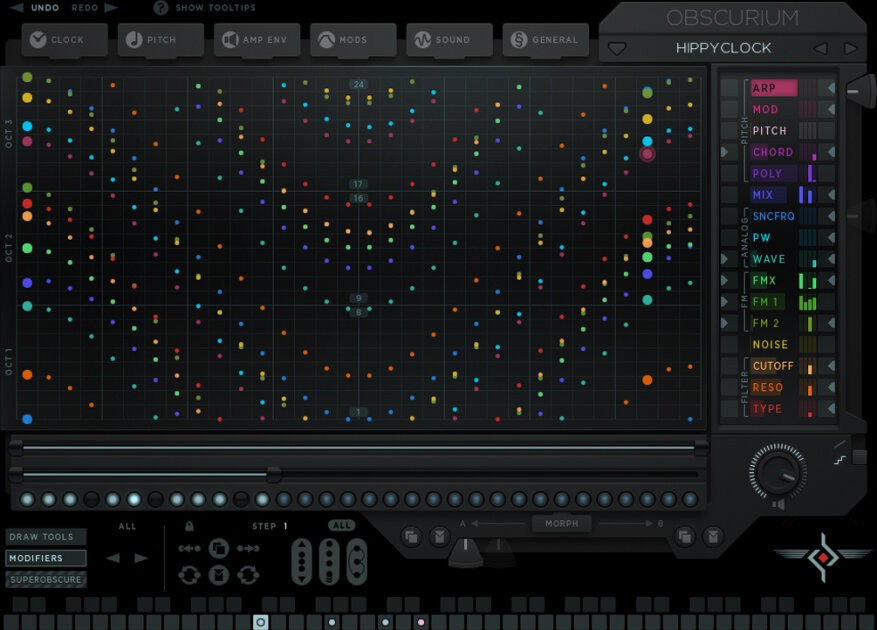This screenshot has width=877, height=630.
Task: Select the ARP parameter label
Action: tap(773, 88)
